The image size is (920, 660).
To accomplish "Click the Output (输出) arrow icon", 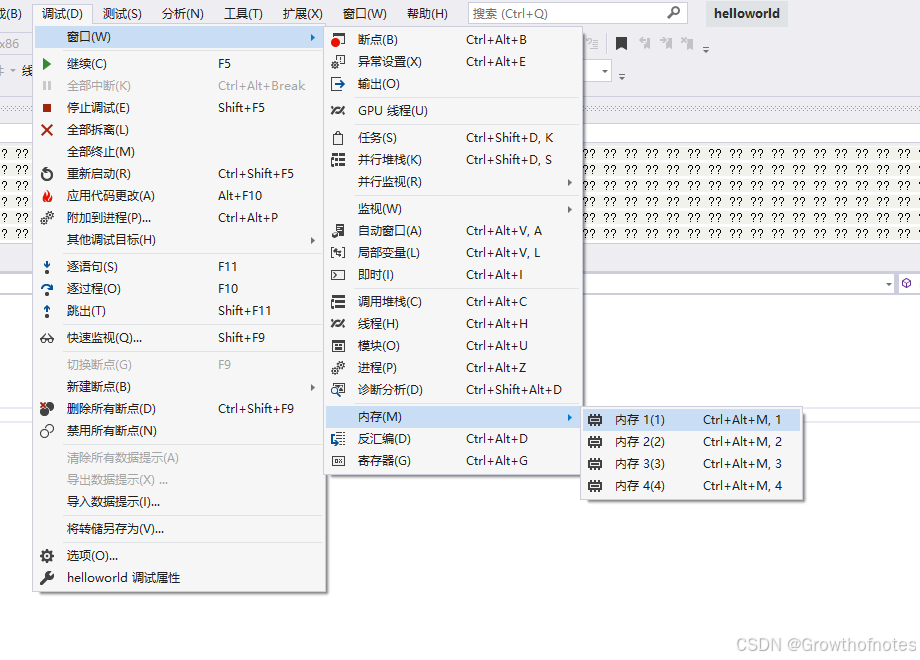I will [x=338, y=84].
